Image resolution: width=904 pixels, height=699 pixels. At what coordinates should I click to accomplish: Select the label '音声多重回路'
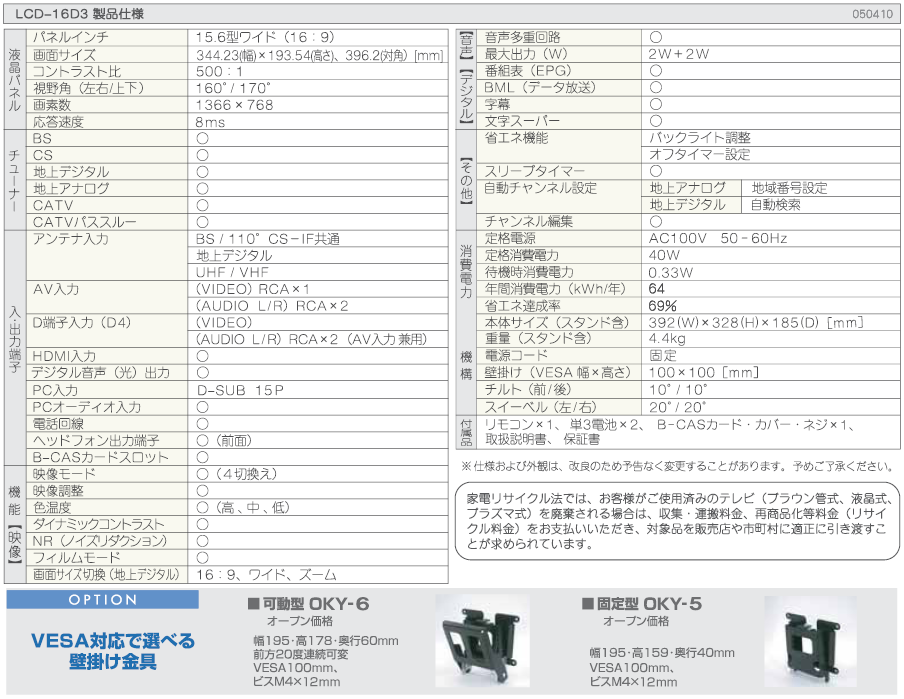point(522,37)
